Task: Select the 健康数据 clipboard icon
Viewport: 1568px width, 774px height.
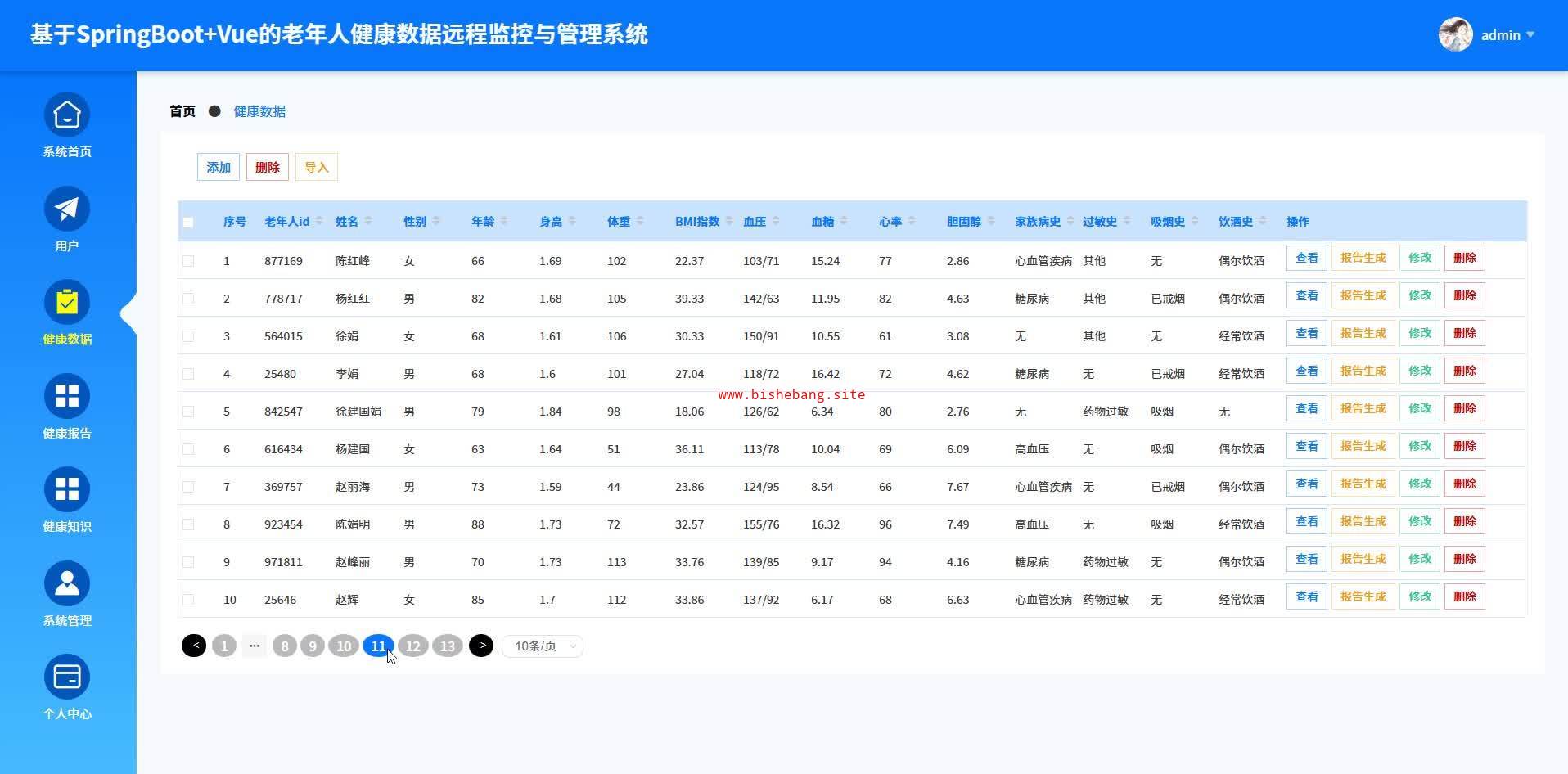Action: coord(67,303)
